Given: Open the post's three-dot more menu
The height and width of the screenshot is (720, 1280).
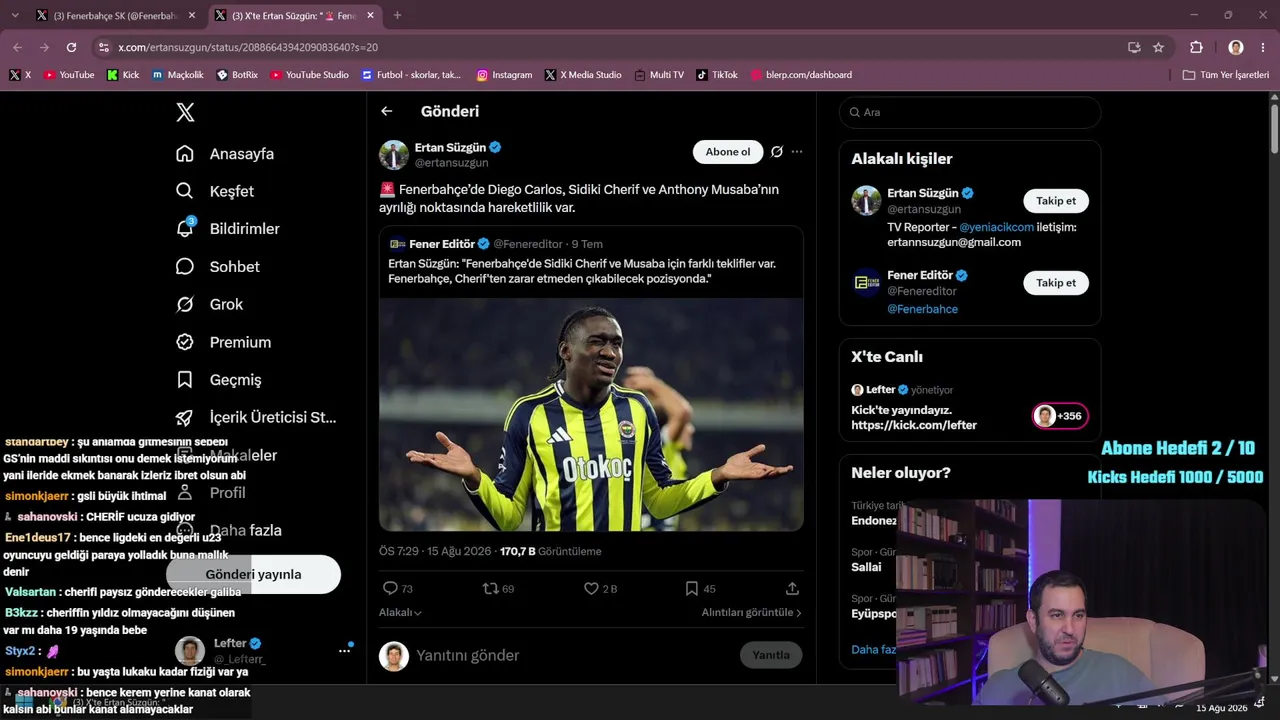Looking at the screenshot, I should pyautogui.click(x=797, y=152).
